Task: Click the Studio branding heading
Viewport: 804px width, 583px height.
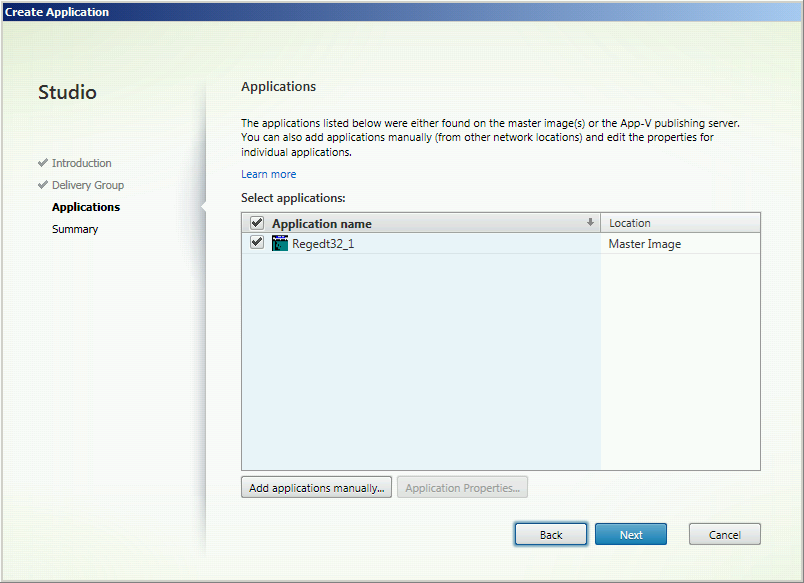Action: point(67,92)
